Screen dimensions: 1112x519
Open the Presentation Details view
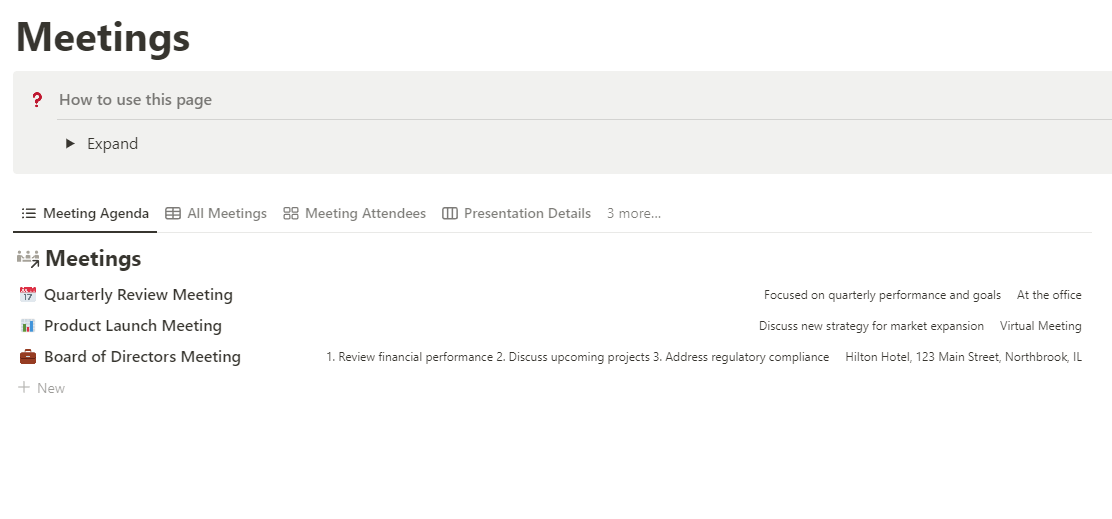pos(527,213)
